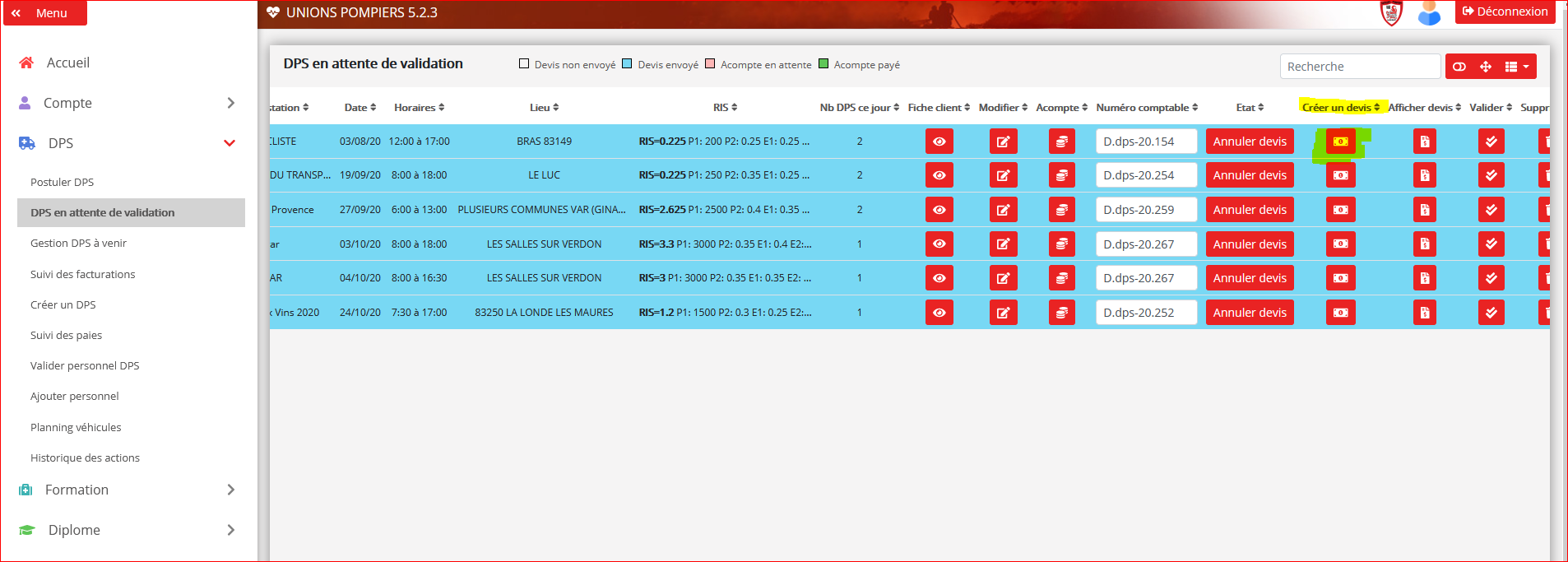Open client file eye icon for BRAS 83149 row
The height and width of the screenshot is (562, 1568).
[x=939, y=142]
